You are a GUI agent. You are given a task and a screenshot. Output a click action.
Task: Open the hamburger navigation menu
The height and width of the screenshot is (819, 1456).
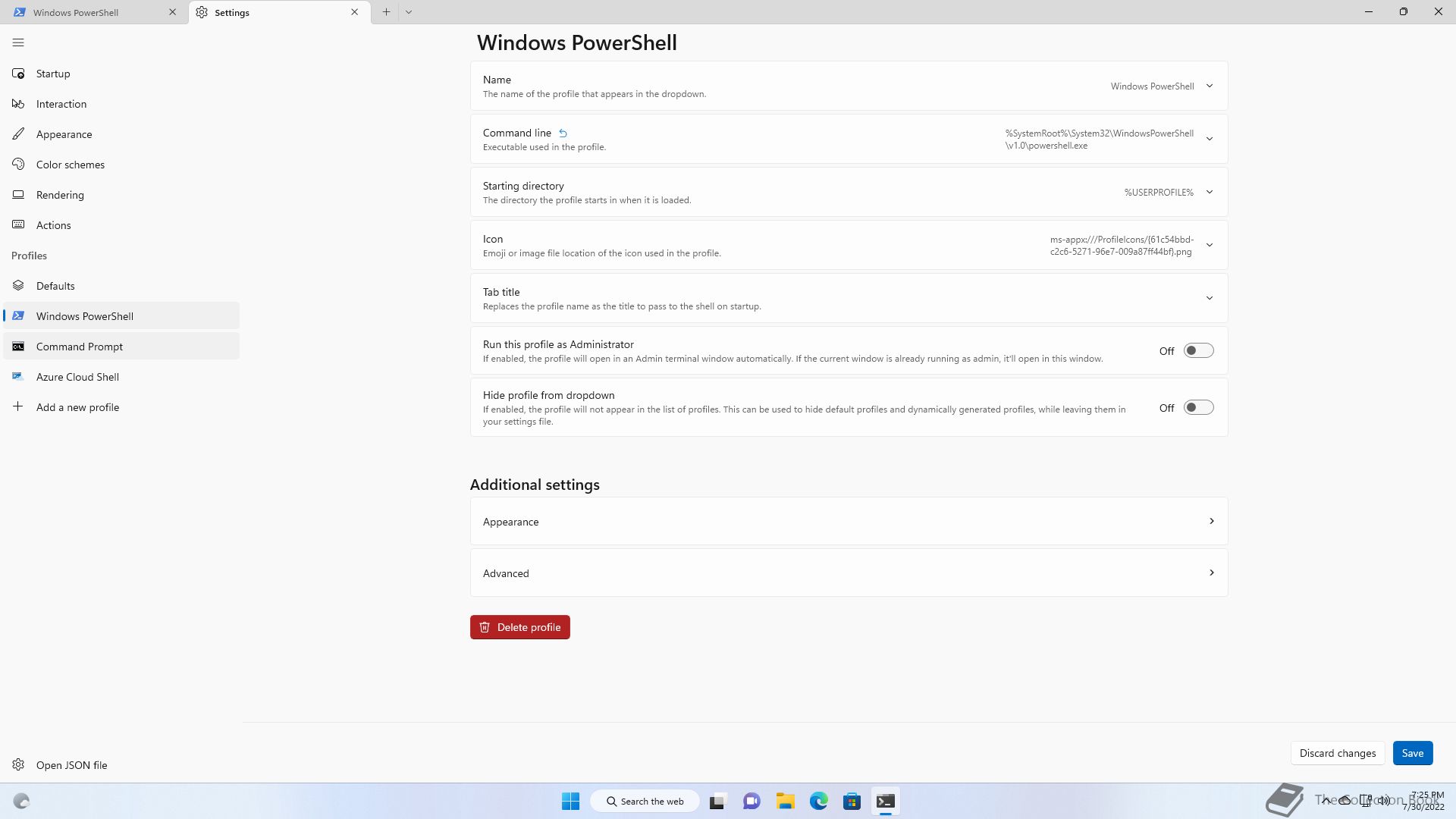pos(18,42)
